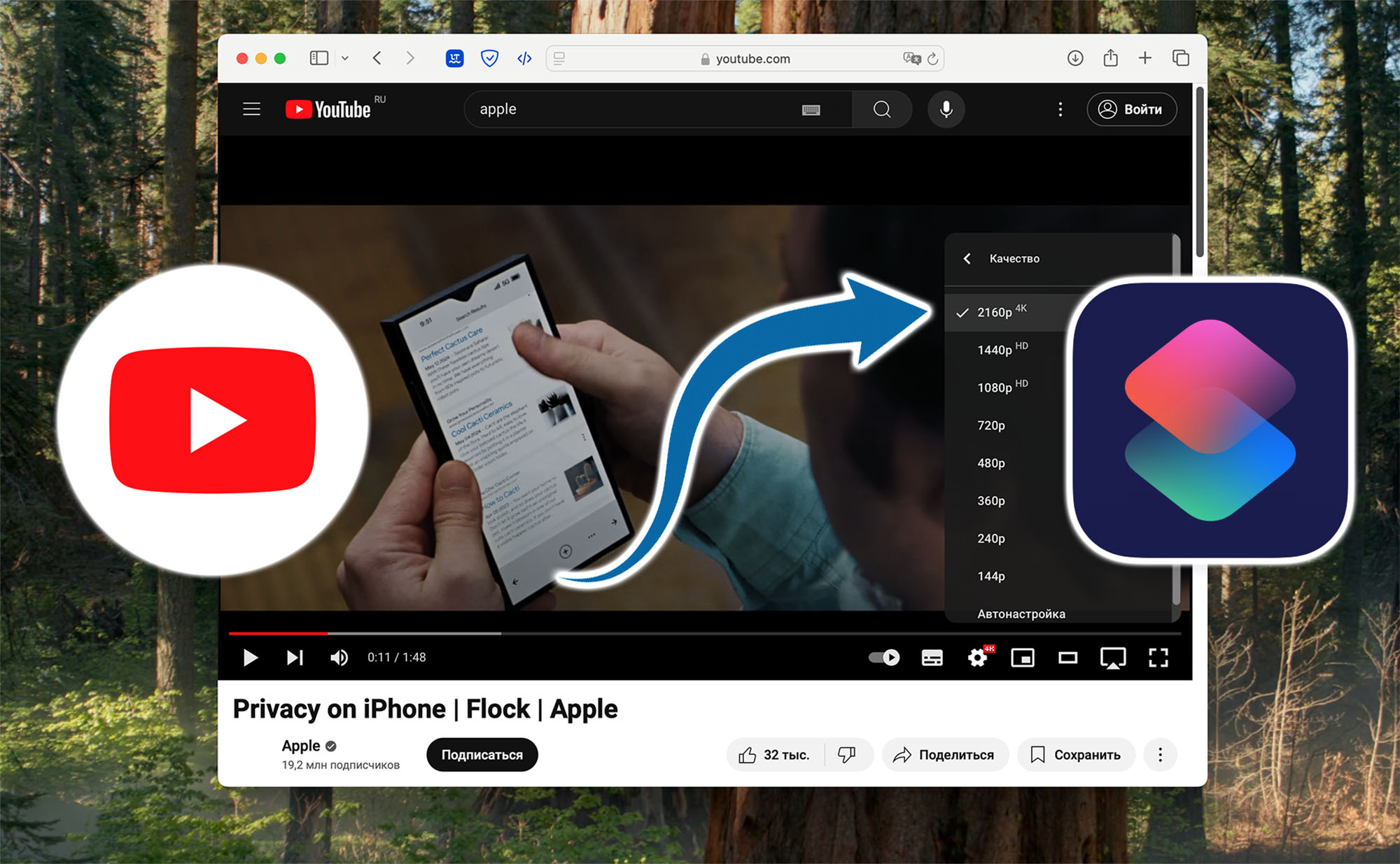1400x864 pixels.
Task: Select Автонастройка quality option
Action: pos(1021,614)
